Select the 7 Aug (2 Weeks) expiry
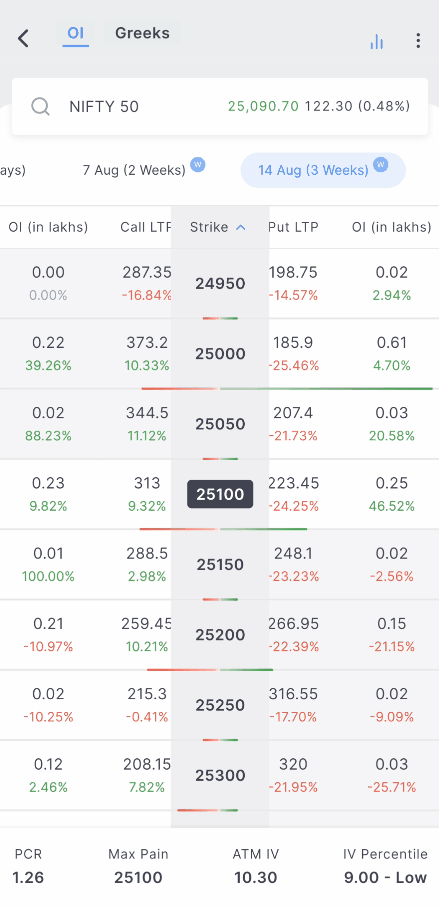439x908 pixels. pyautogui.click(x=134, y=170)
